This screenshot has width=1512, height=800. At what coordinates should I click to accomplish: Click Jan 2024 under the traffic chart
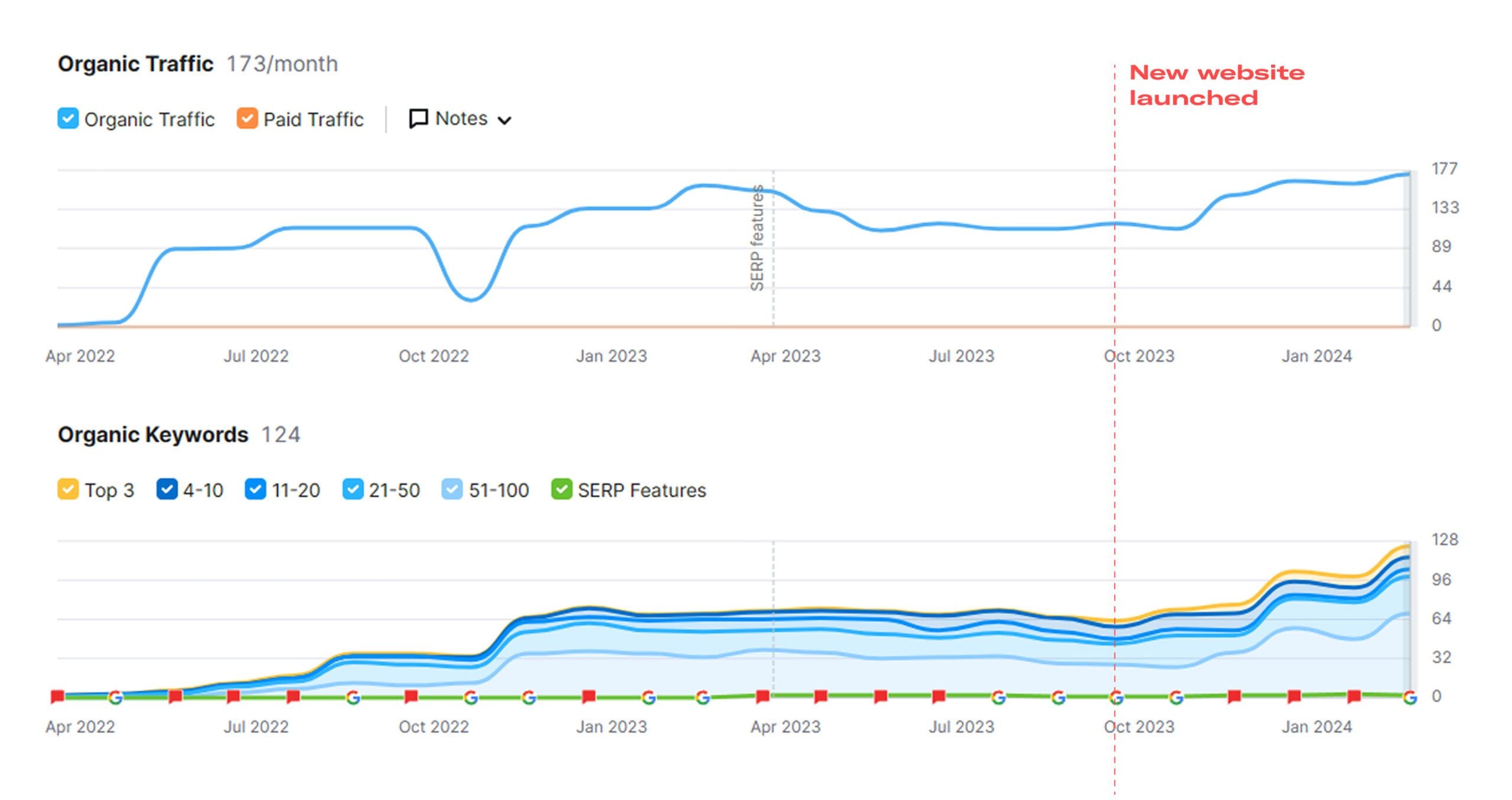[x=1317, y=356]
